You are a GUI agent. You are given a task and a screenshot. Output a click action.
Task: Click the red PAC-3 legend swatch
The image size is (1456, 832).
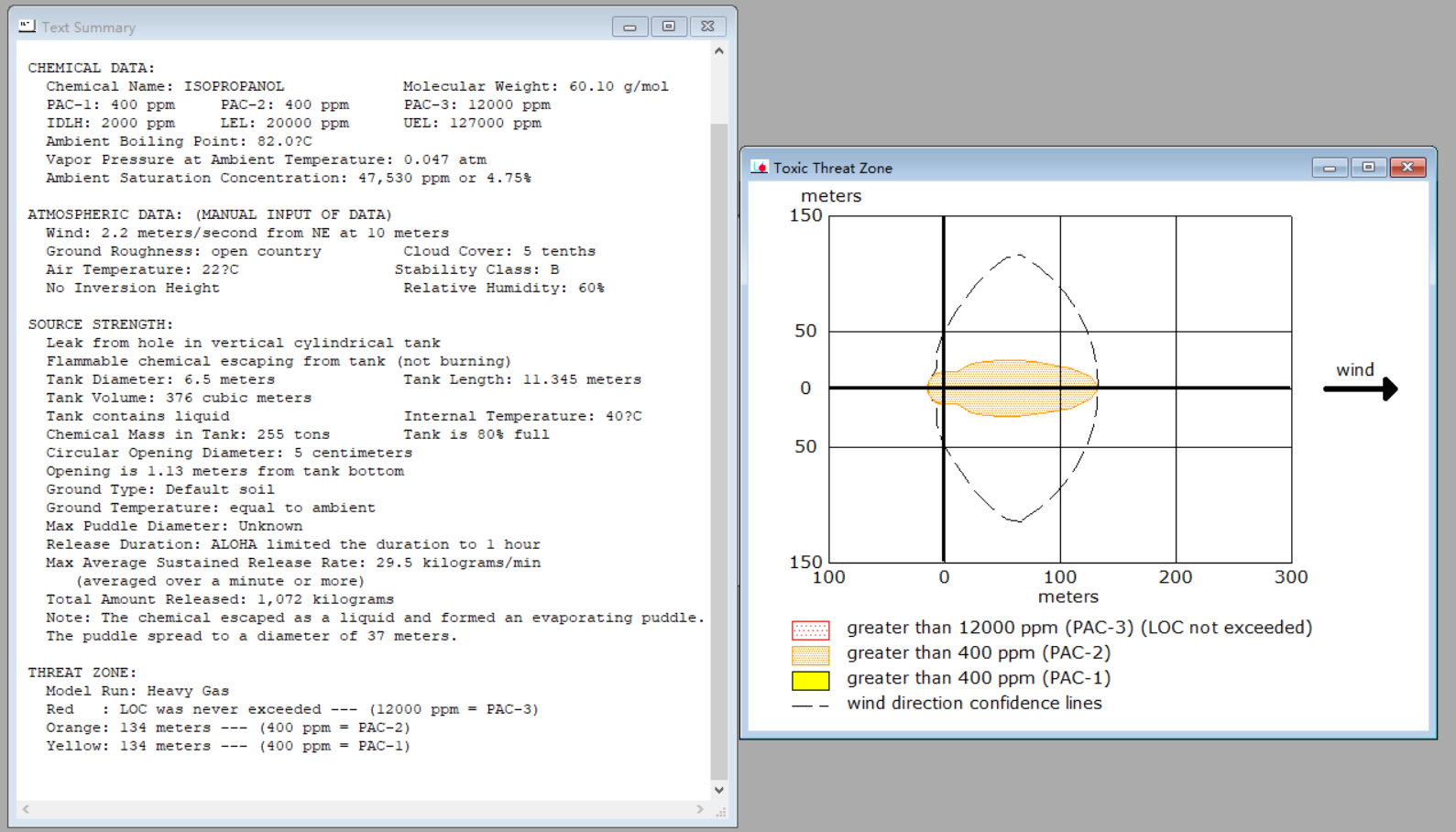pyautogui.click(x=810, y=629)
